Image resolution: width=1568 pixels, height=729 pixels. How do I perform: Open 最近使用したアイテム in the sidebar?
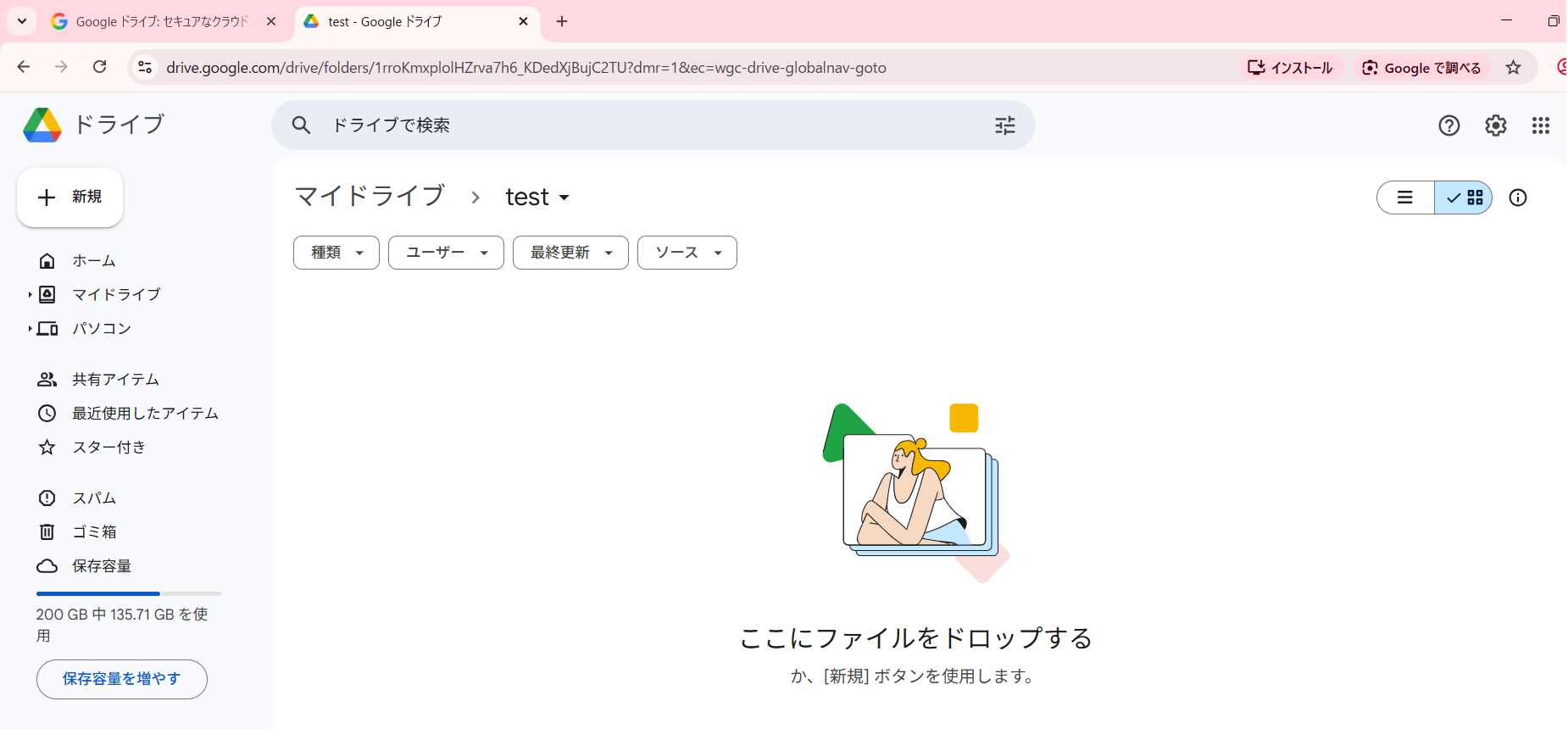pos(127,414)
